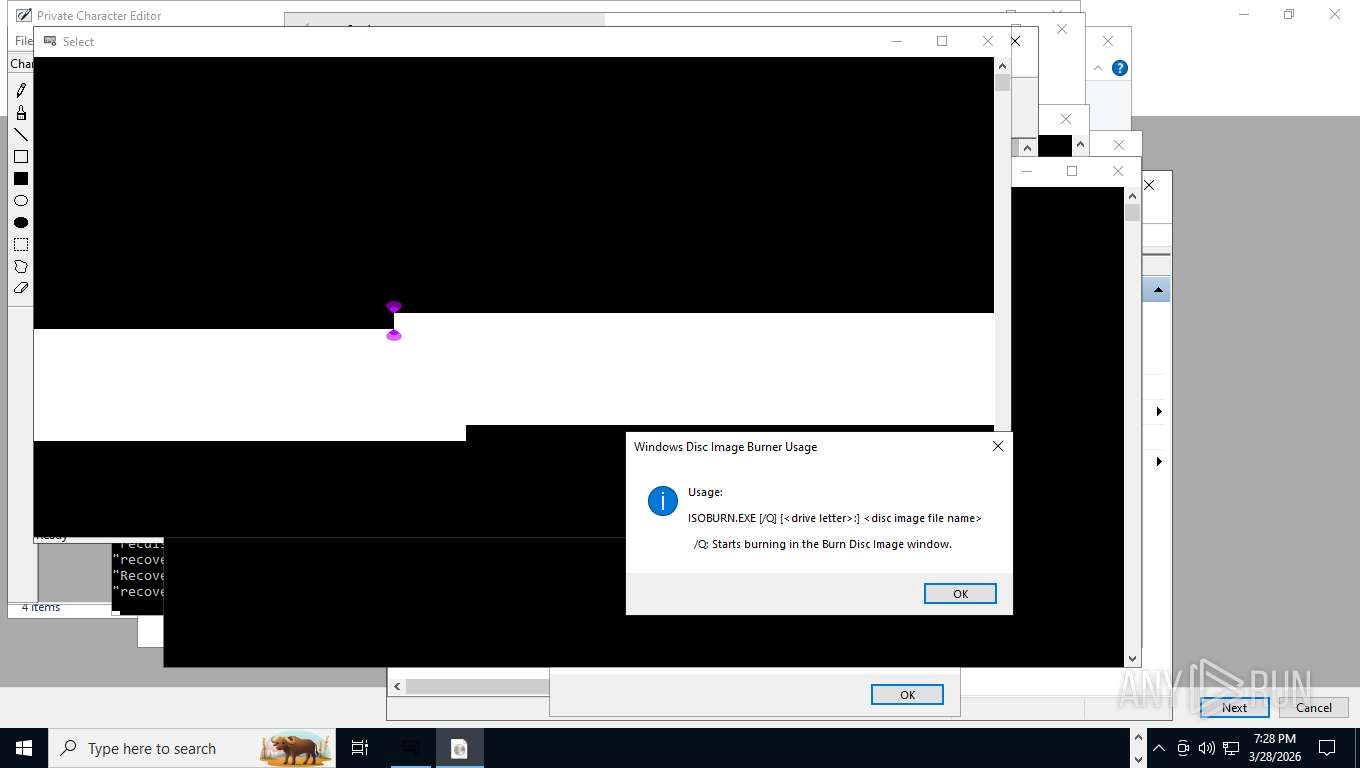Restore down the outermost background window

[x=1289, y=14]
